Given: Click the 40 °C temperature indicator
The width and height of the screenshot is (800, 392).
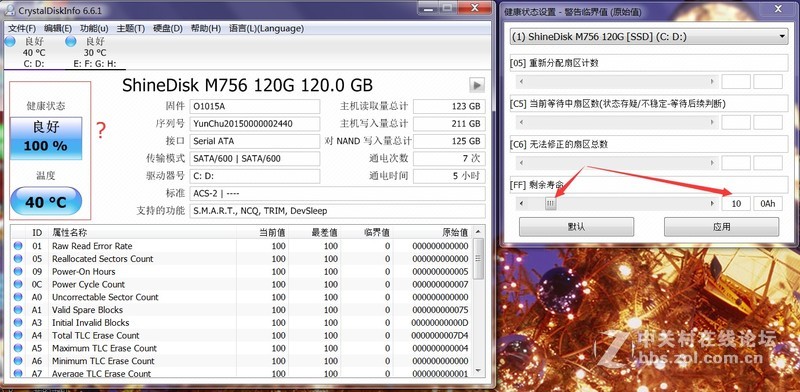Looking at the screenshot, I should (x=46, y=201).
